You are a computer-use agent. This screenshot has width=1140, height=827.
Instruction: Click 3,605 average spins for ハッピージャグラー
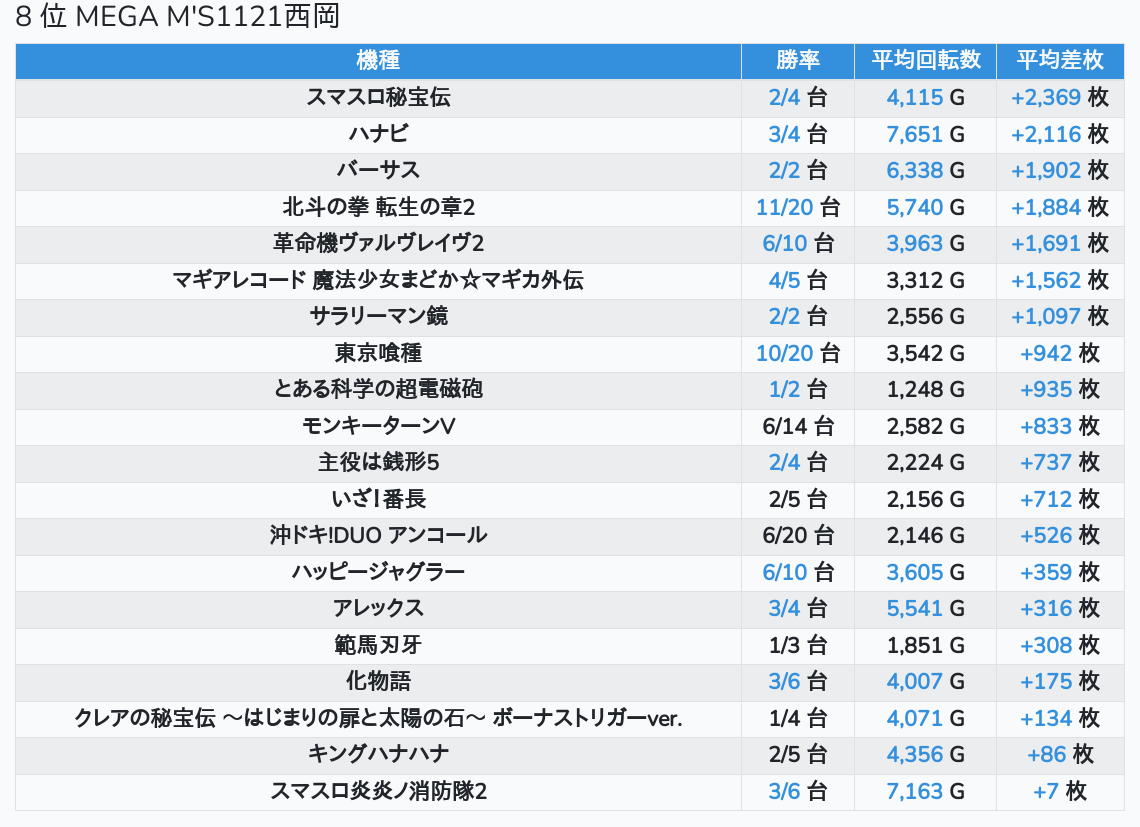click(x=914, y=572)
